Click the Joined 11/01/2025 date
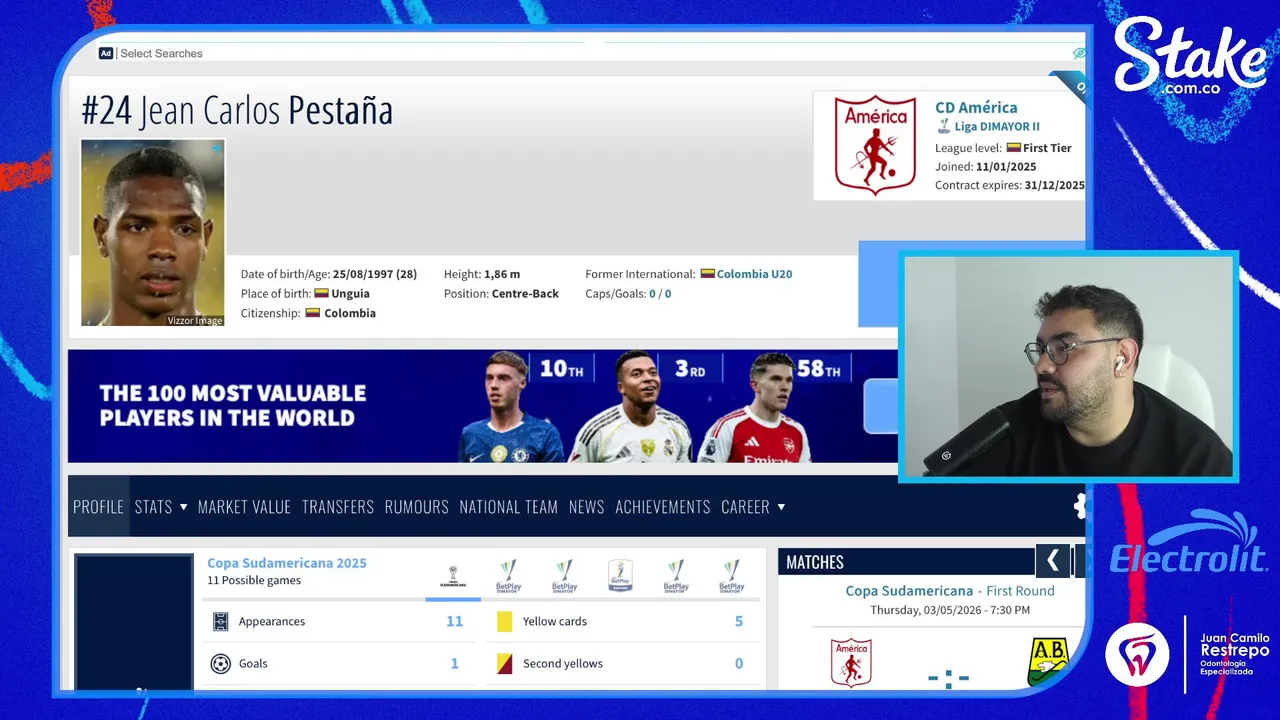The image size is (1280, 720). (1006, 167)
